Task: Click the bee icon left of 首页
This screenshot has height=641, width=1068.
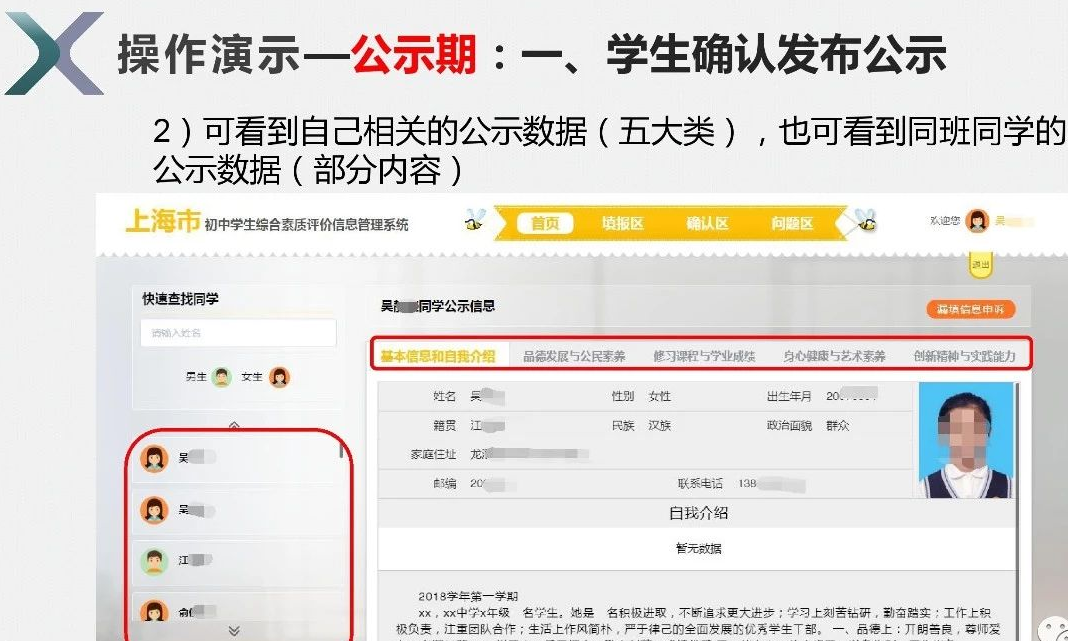Action: [x=476, y=222]
